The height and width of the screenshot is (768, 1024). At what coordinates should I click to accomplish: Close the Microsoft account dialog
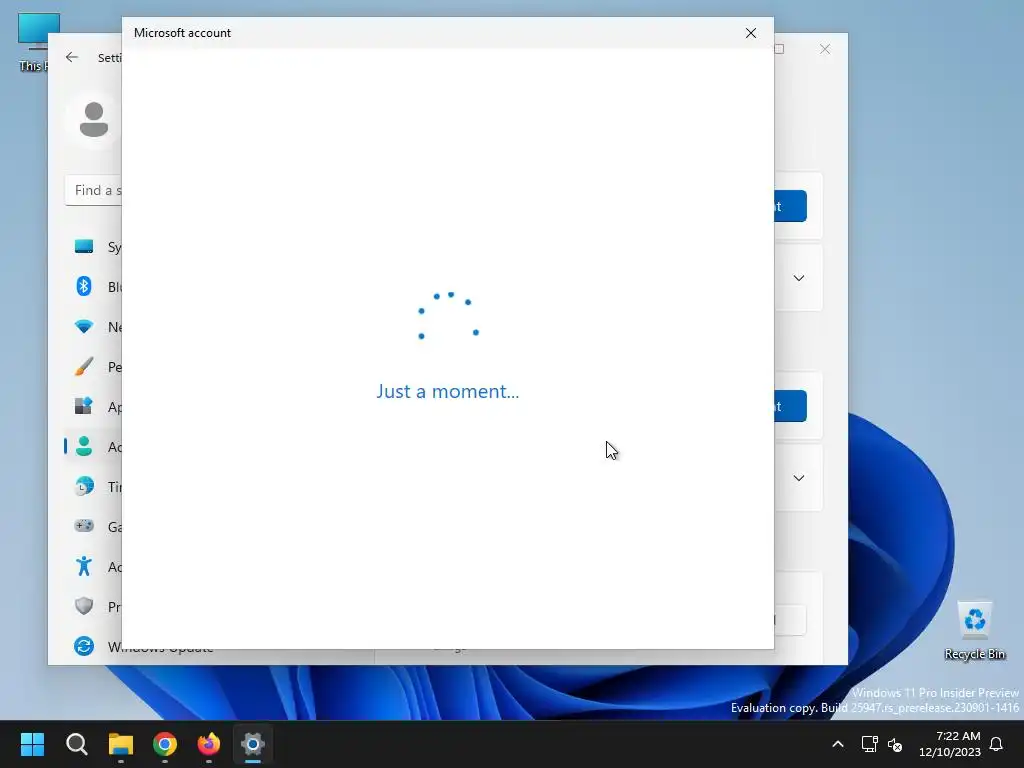point(750,33)
